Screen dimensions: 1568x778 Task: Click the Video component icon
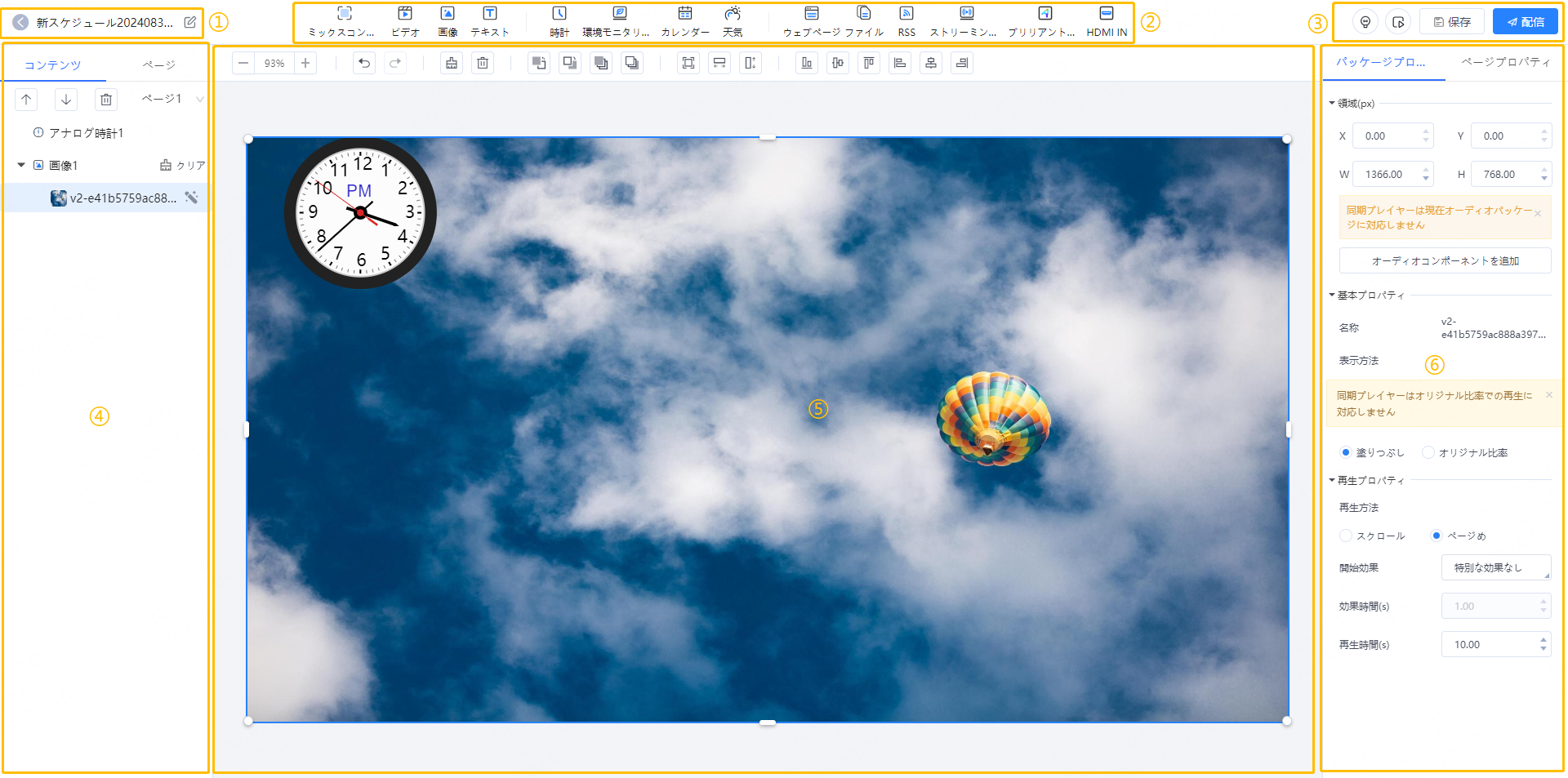tap(404, 21)
